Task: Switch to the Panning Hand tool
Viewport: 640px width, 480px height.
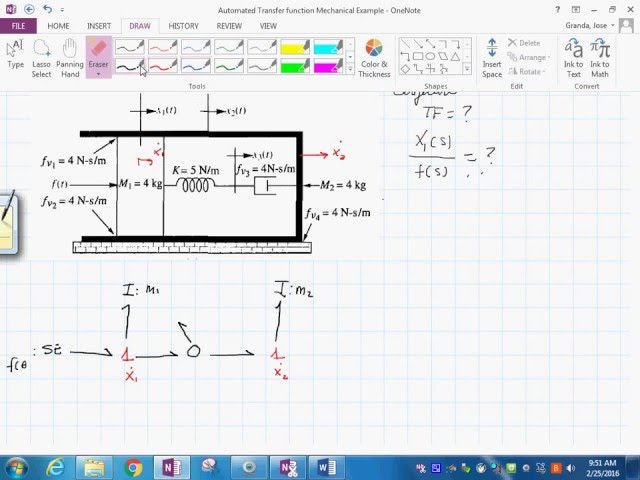Action: click(x=70, y=58)
